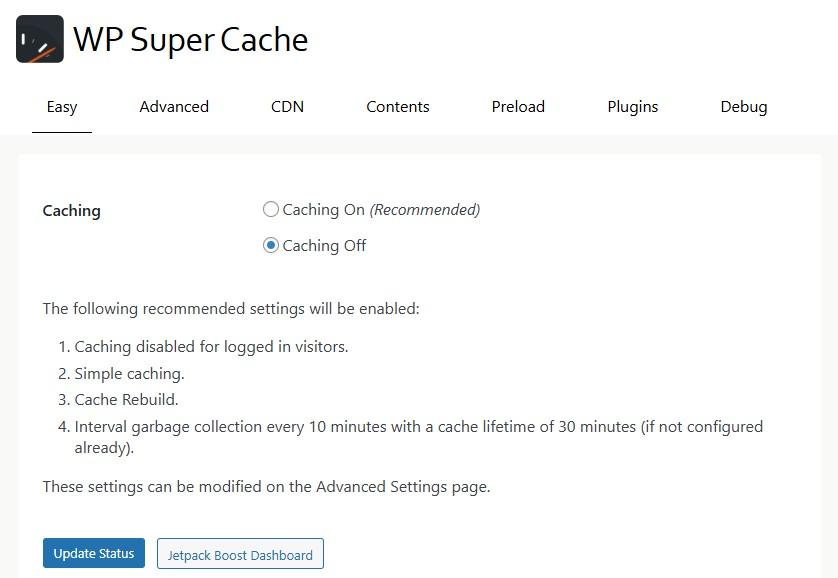Viewport: 838px width, 578px height.
Task: Click the WP Super Cache rocket logo icon
Action: point(39,40)
